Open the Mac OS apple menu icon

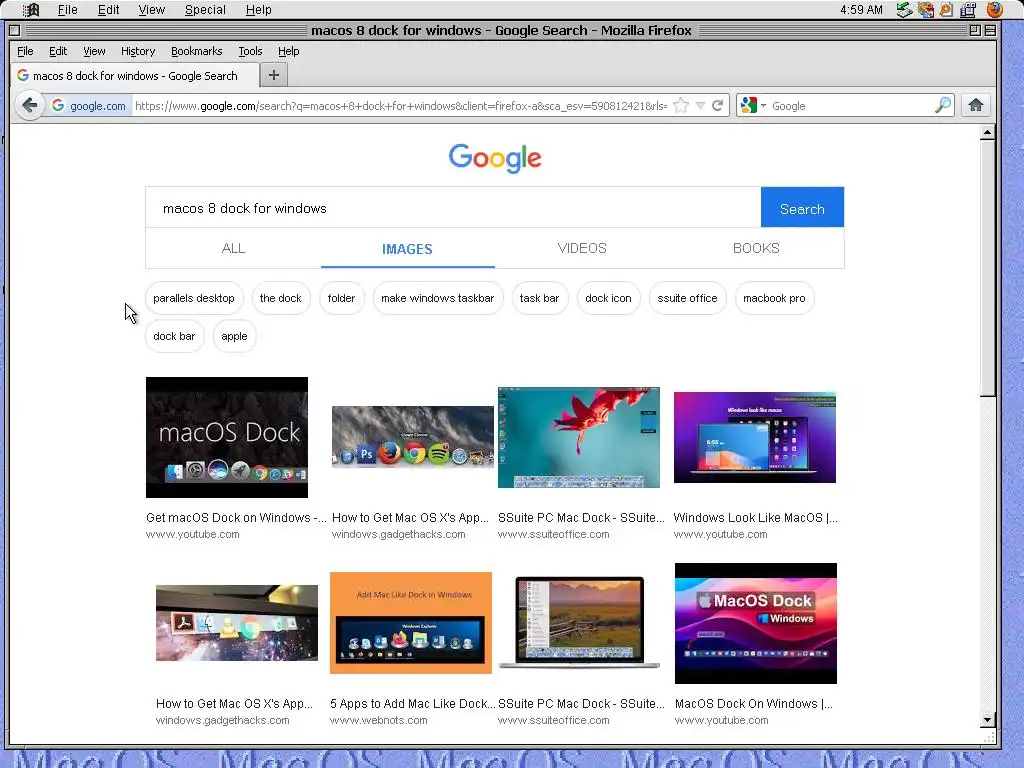pyautogui.click(x=31, y=10)
